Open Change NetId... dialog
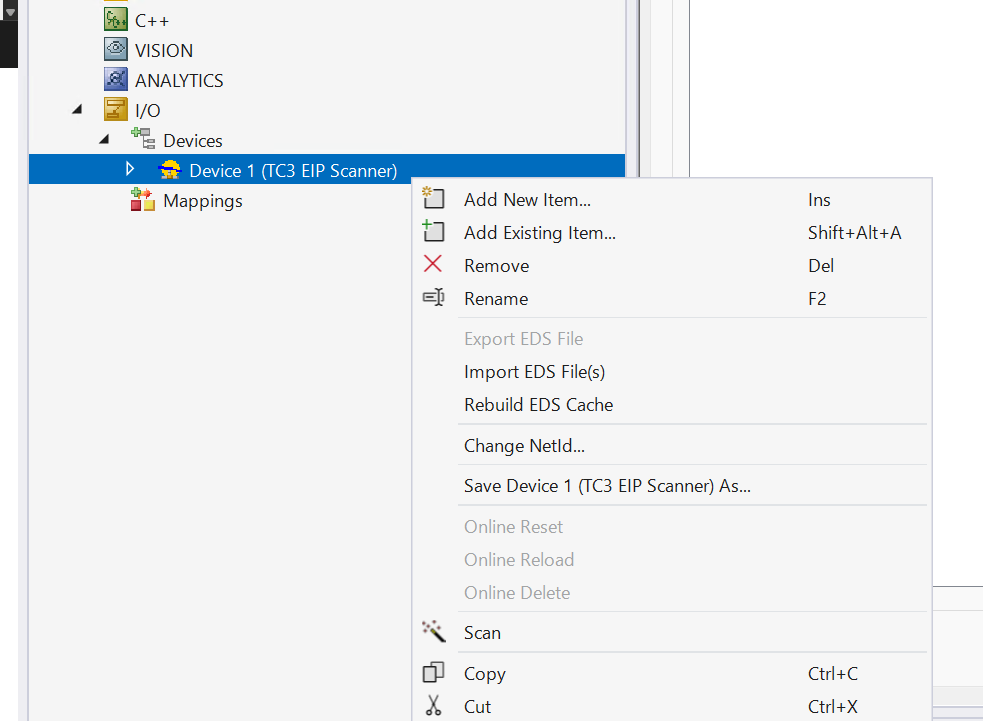This screenshot has height=721, width=983. coord(524,446)
